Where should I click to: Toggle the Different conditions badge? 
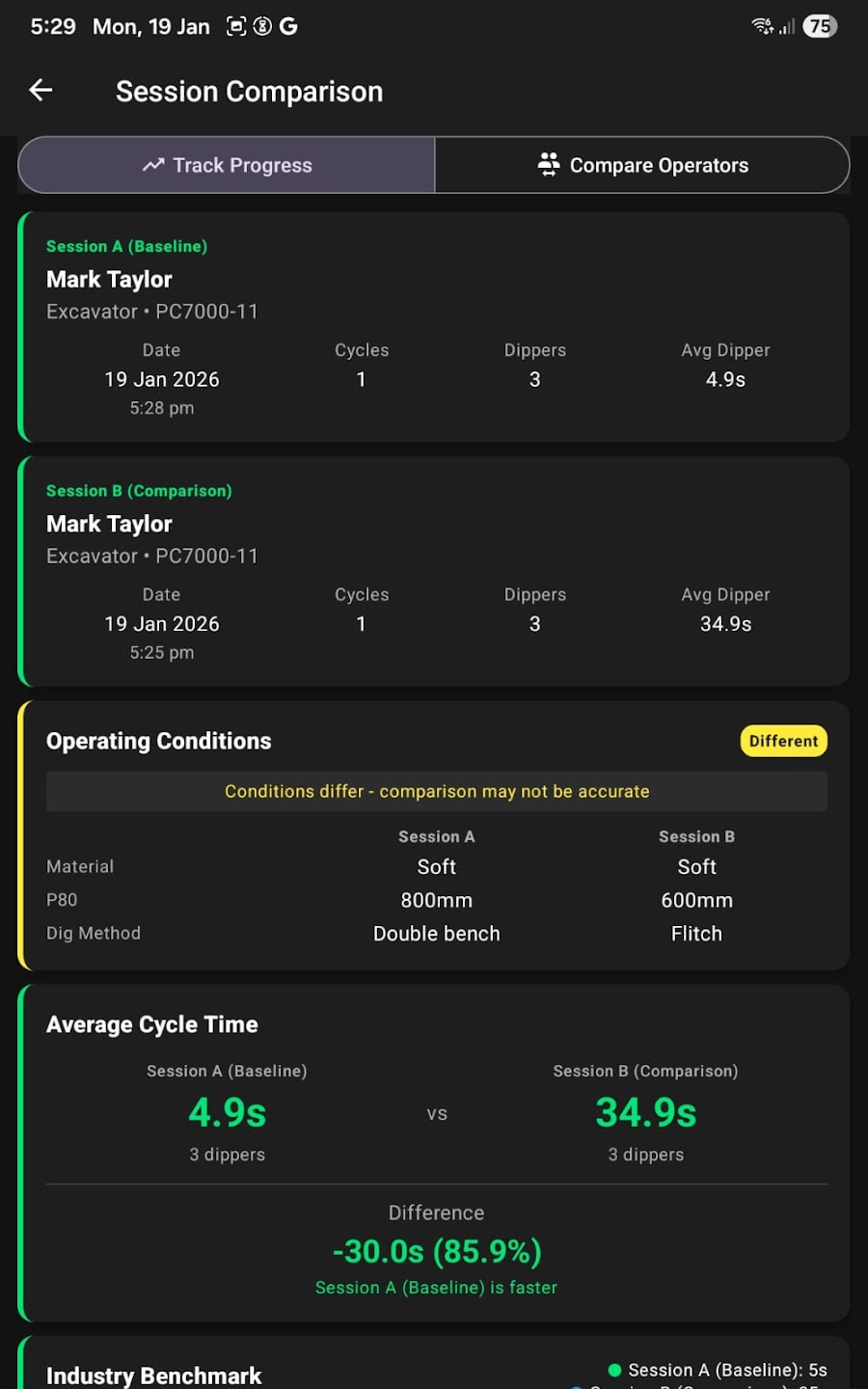[783, 741]
